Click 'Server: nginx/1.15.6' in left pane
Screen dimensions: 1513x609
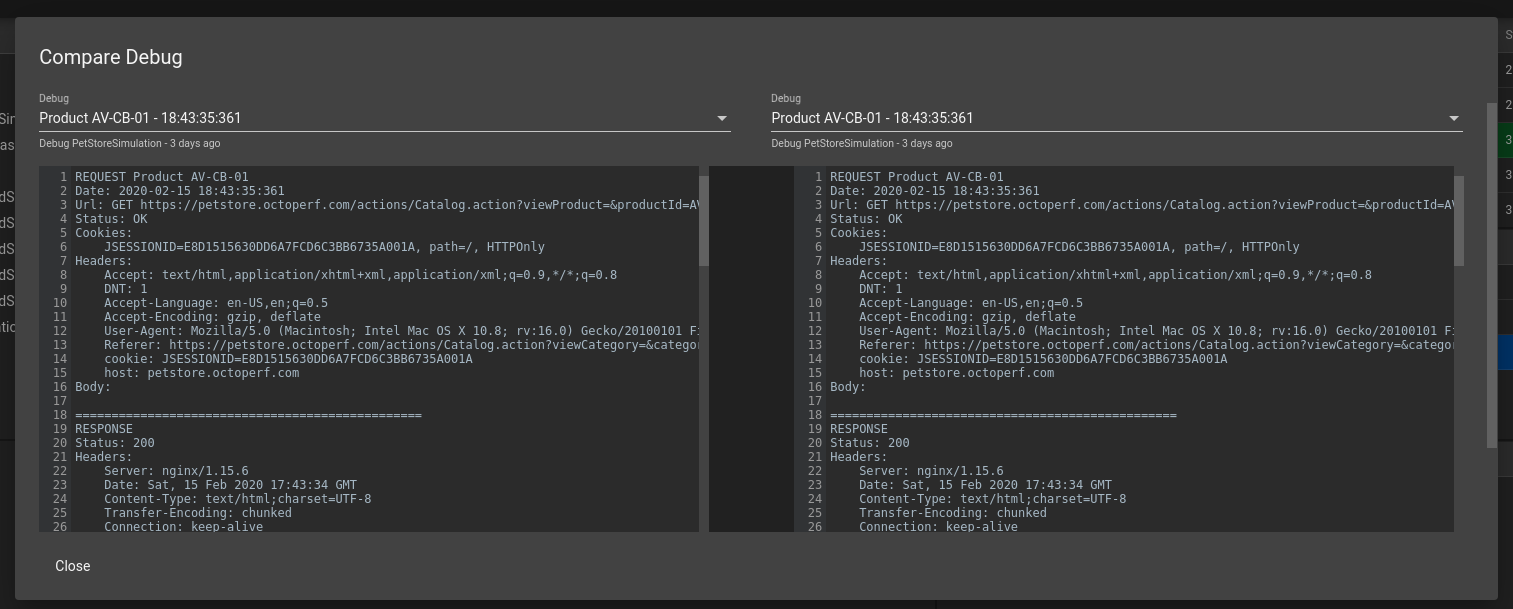[176, 471]
